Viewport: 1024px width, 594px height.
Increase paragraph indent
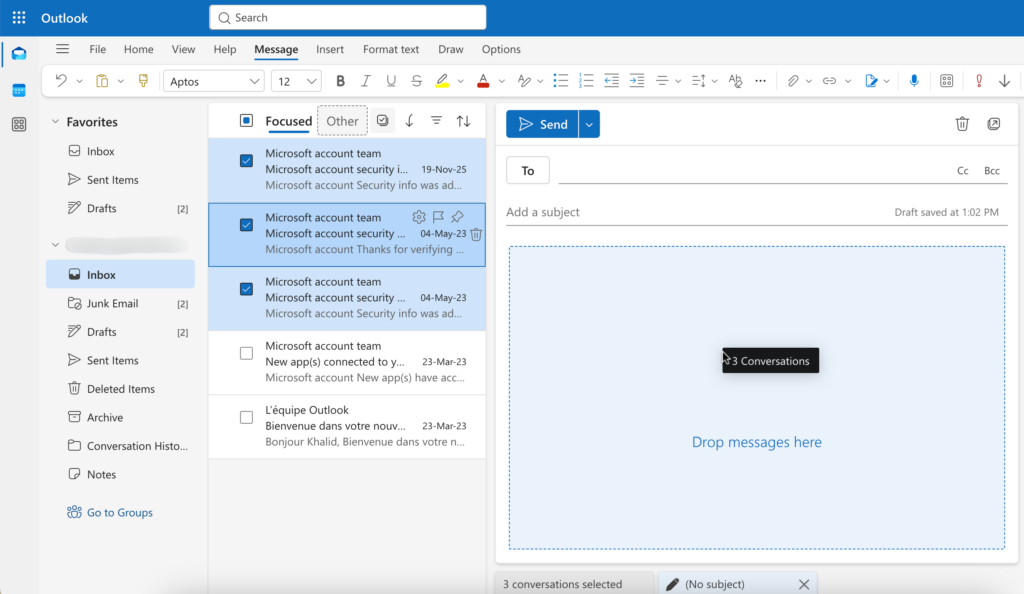637,81
